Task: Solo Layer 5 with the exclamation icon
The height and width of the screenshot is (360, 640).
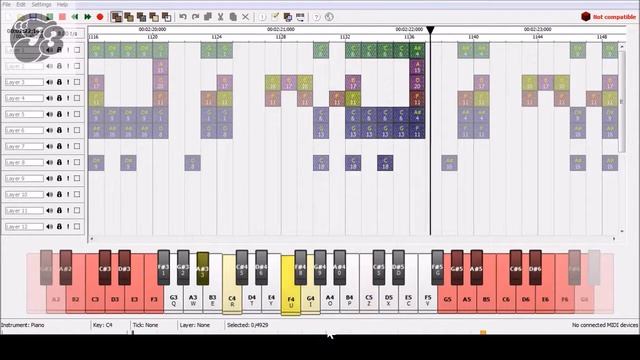Action: [68, 114]
